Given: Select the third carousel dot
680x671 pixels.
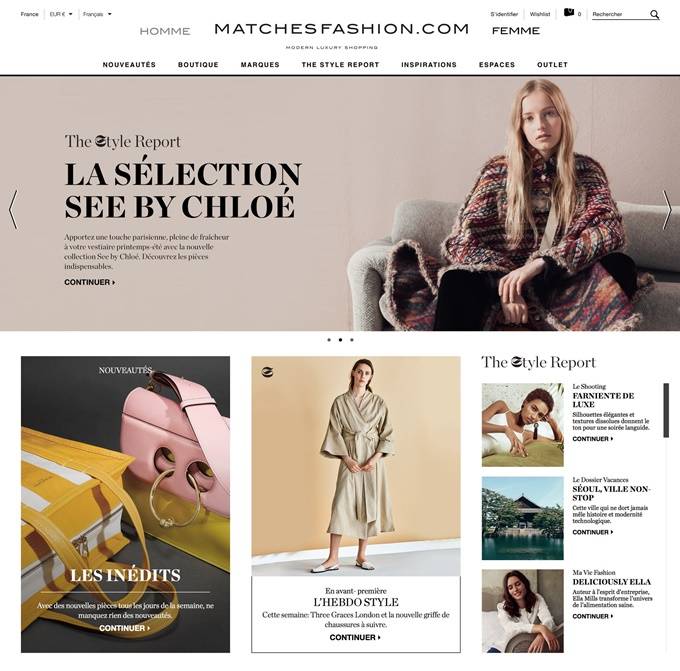Looking at the screenshot, I should [352, 340].
